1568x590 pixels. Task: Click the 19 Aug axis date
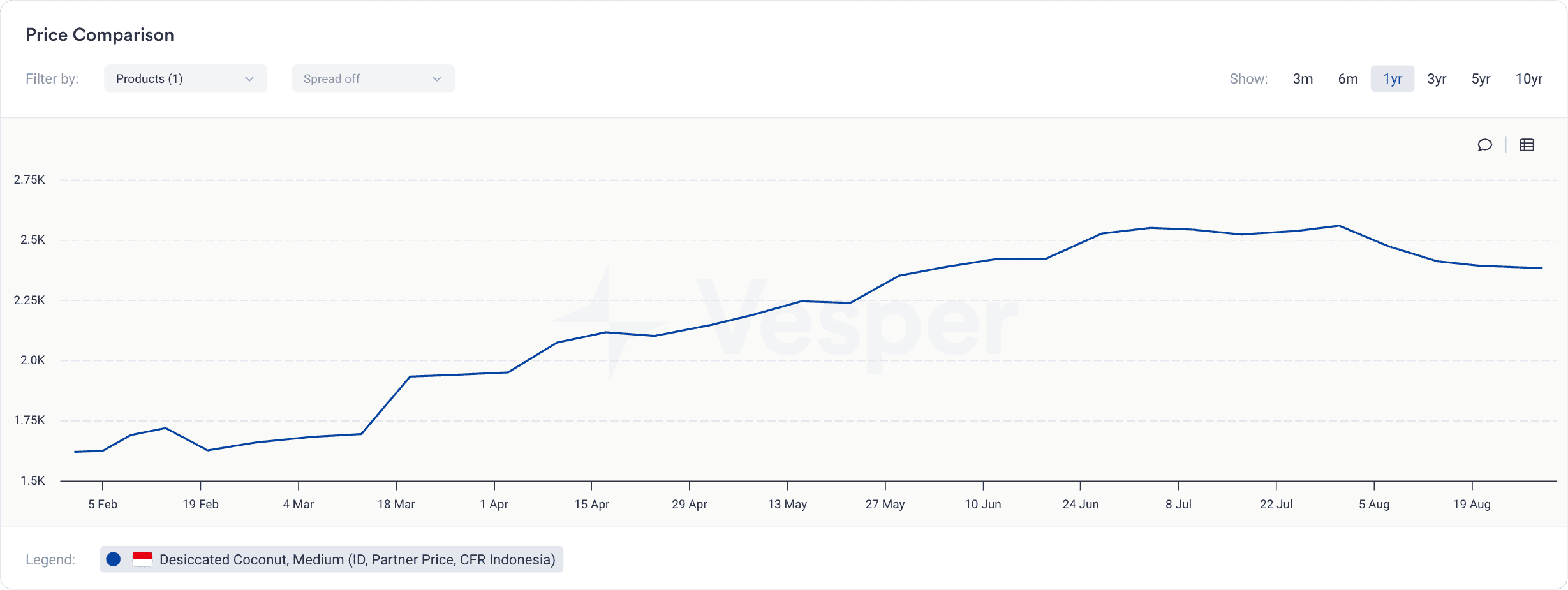[1472, 504]
